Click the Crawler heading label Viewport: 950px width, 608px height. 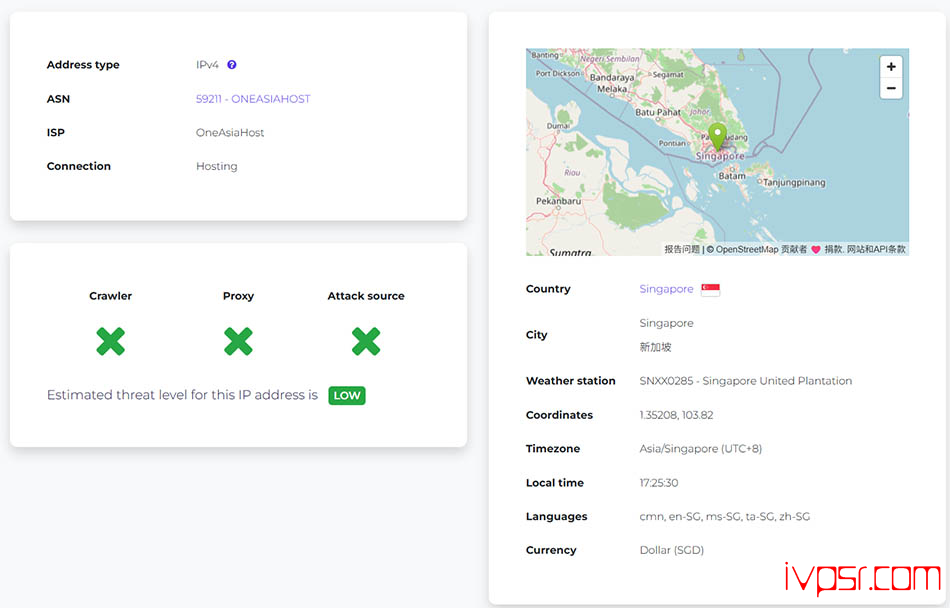(110, 296)
